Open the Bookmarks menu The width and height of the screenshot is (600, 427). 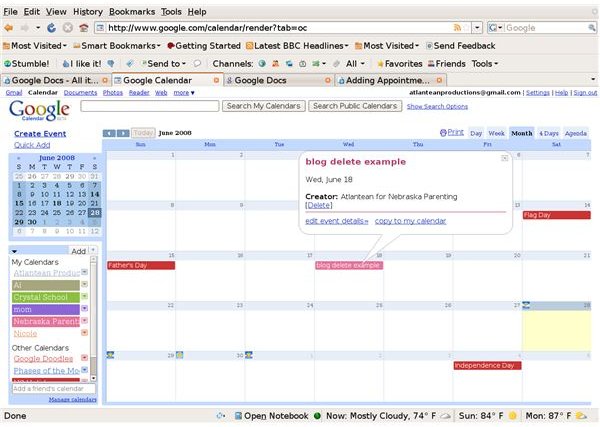132,12
